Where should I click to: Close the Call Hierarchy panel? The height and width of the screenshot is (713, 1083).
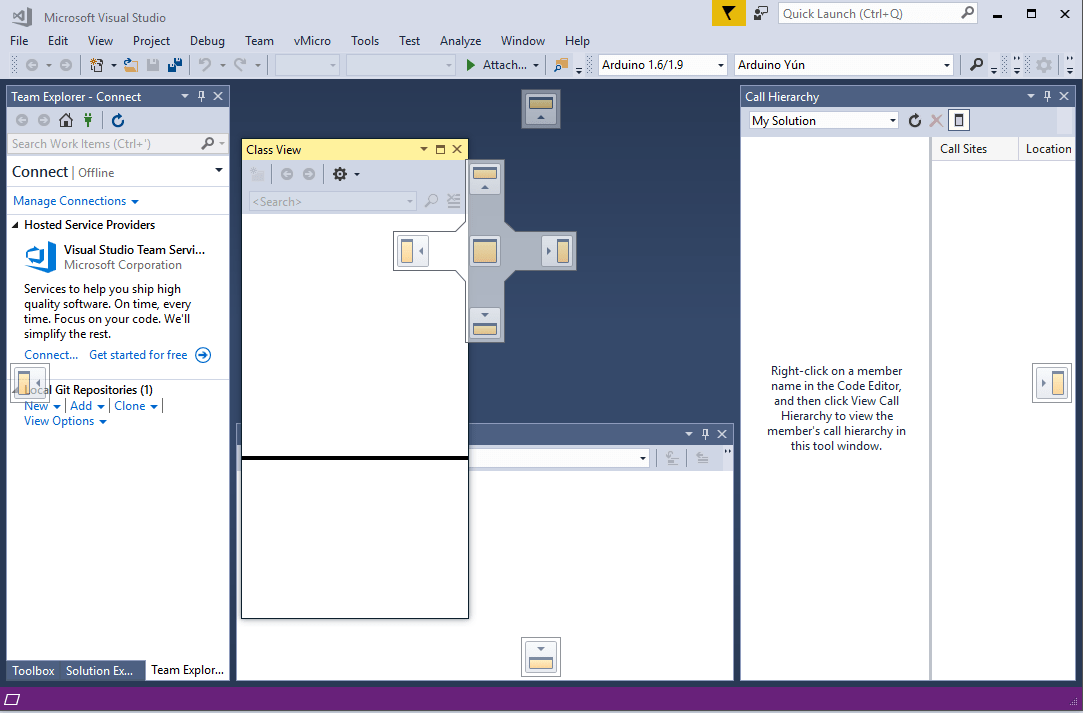coord(1064,96)
